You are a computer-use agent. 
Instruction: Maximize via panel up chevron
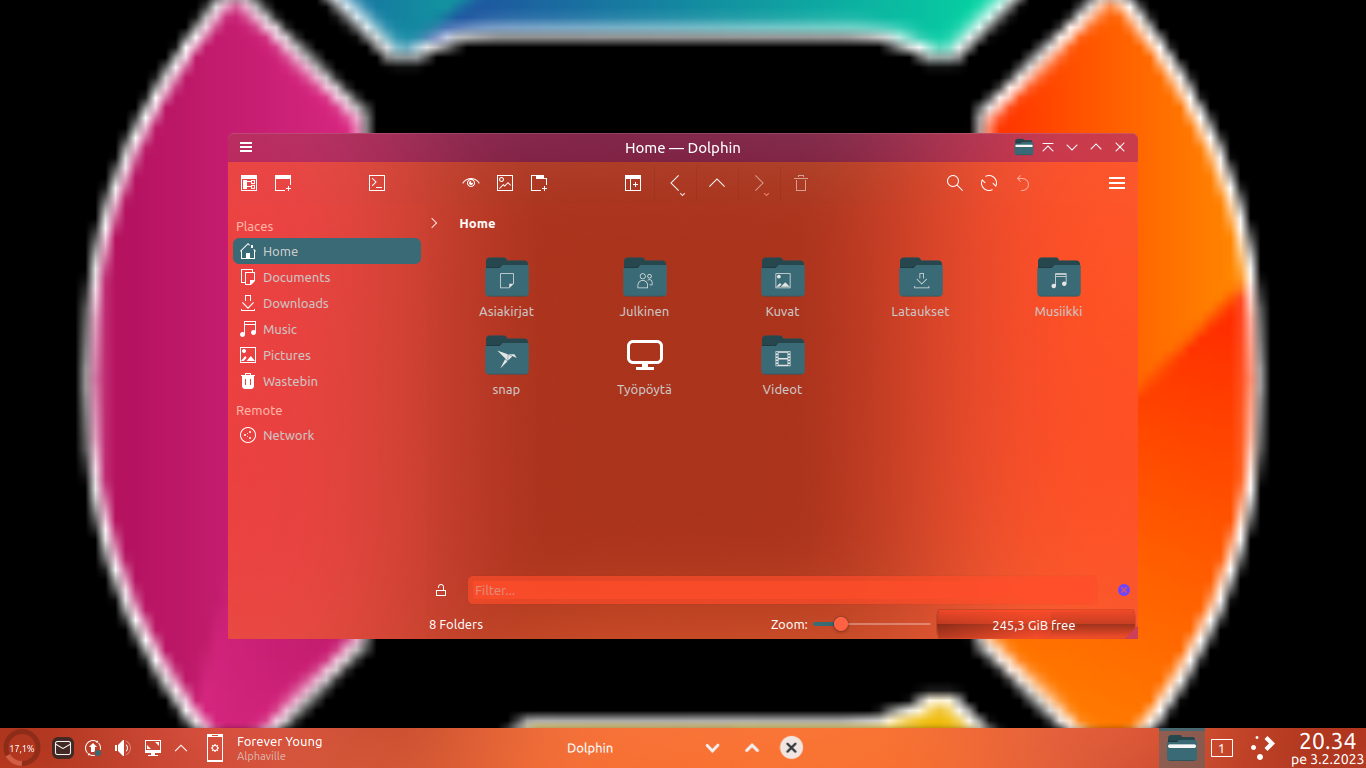pyautogui.click(x=752, y=747)
